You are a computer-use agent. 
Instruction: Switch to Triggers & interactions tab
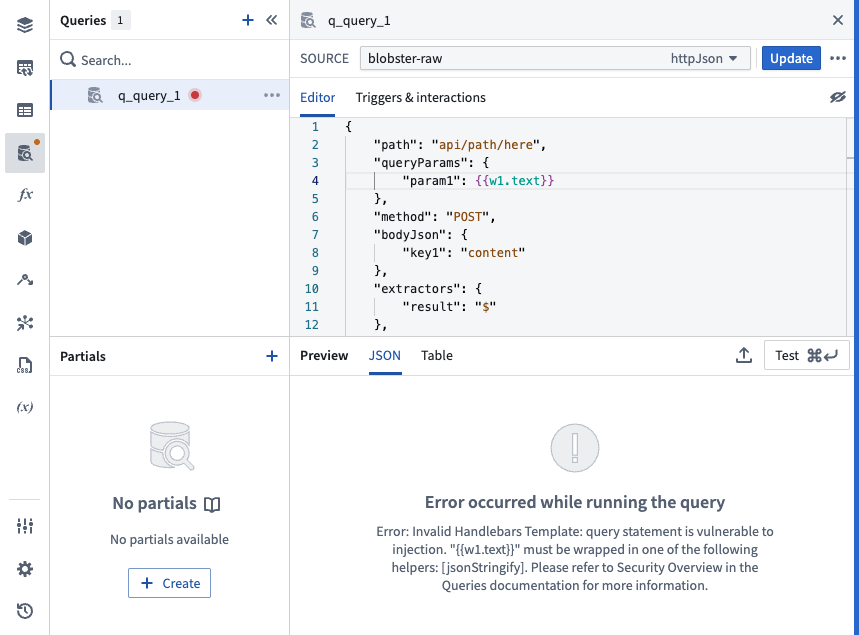point(420,98)
